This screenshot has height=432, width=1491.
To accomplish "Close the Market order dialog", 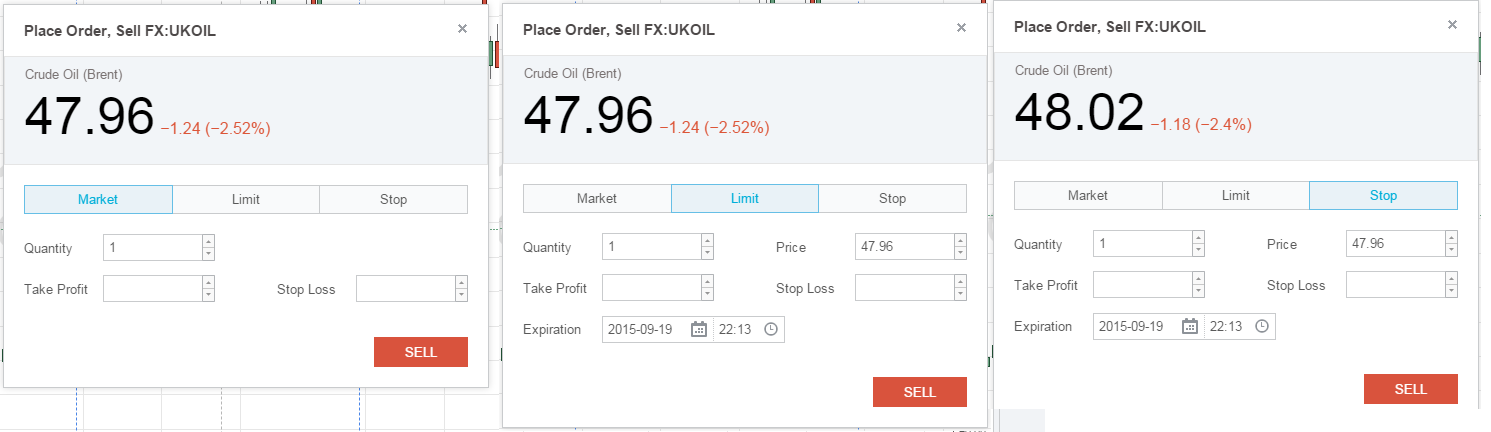I will [462, 29].
